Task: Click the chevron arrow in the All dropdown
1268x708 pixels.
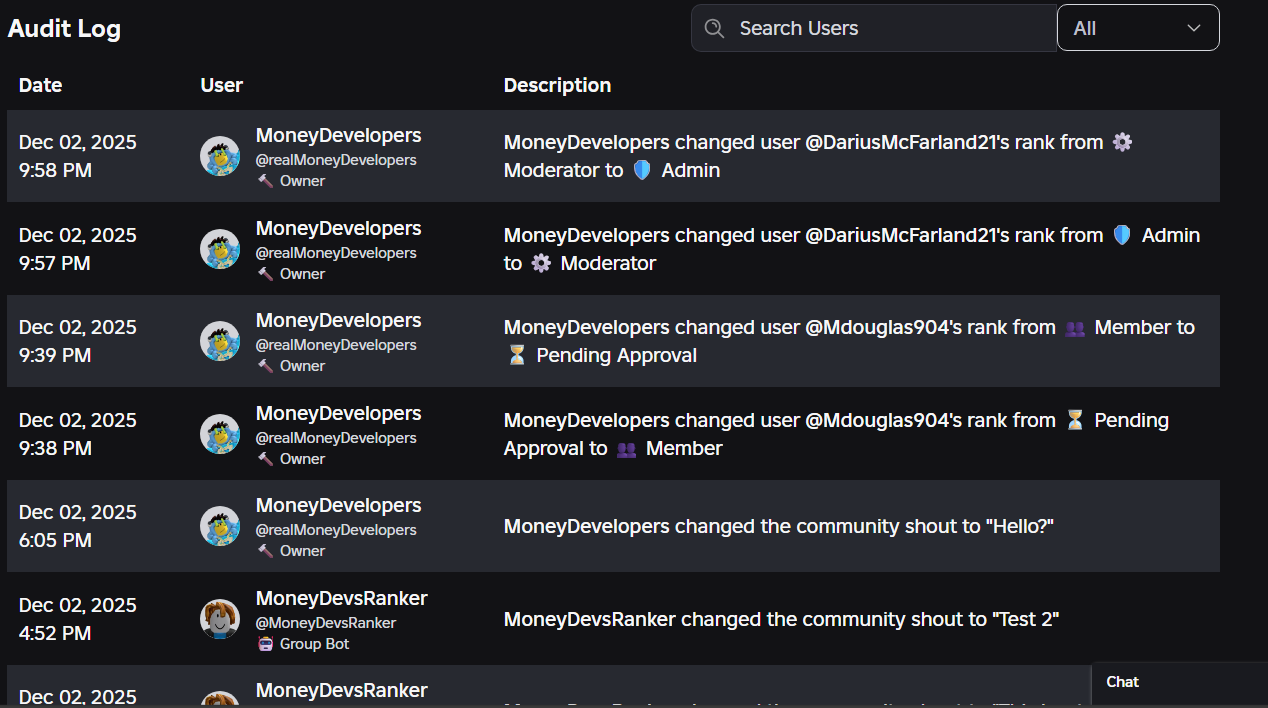Action: tap(1194, 28)
